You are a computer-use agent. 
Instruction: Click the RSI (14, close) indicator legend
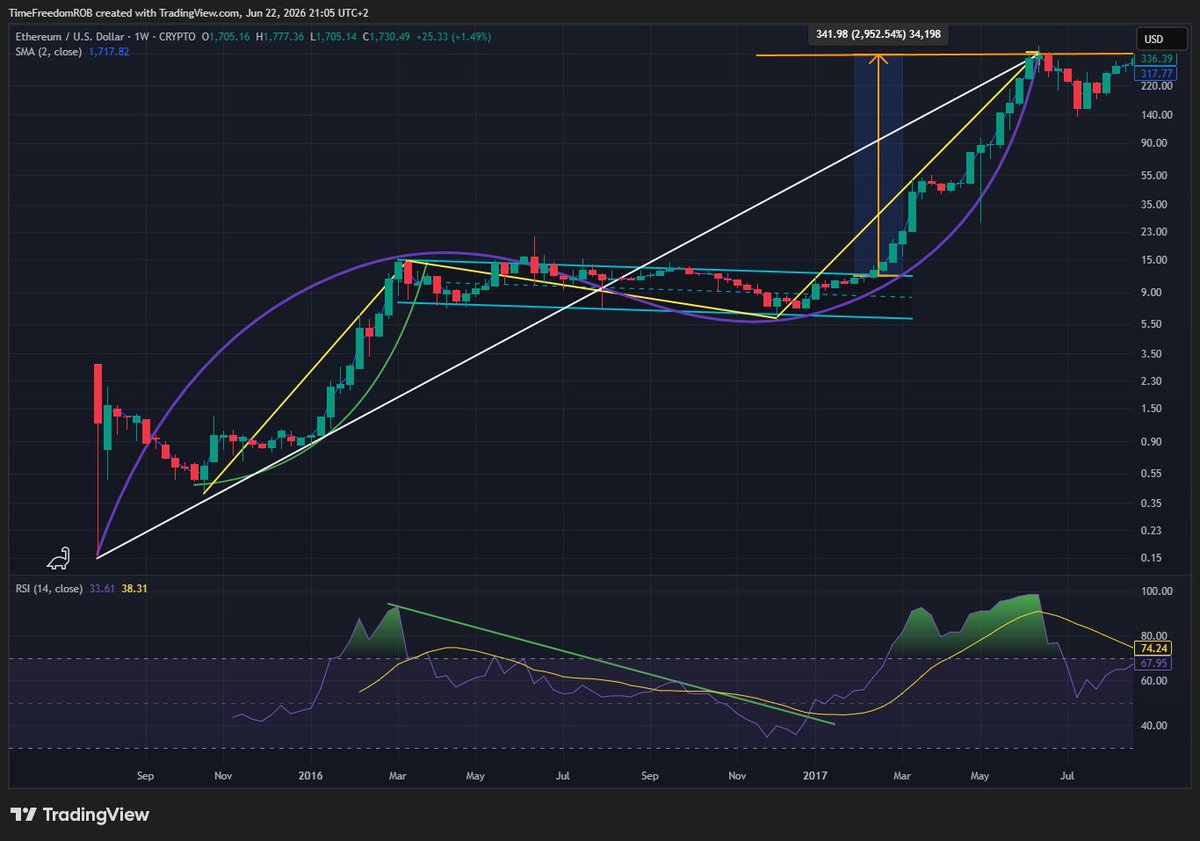coord(50,588)
